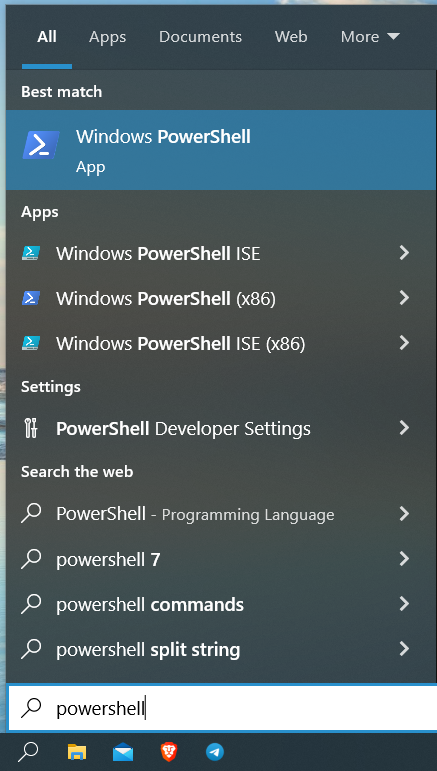
Task: Click the PowerShell Developer Settings tools icon
Action: point(30,428)
